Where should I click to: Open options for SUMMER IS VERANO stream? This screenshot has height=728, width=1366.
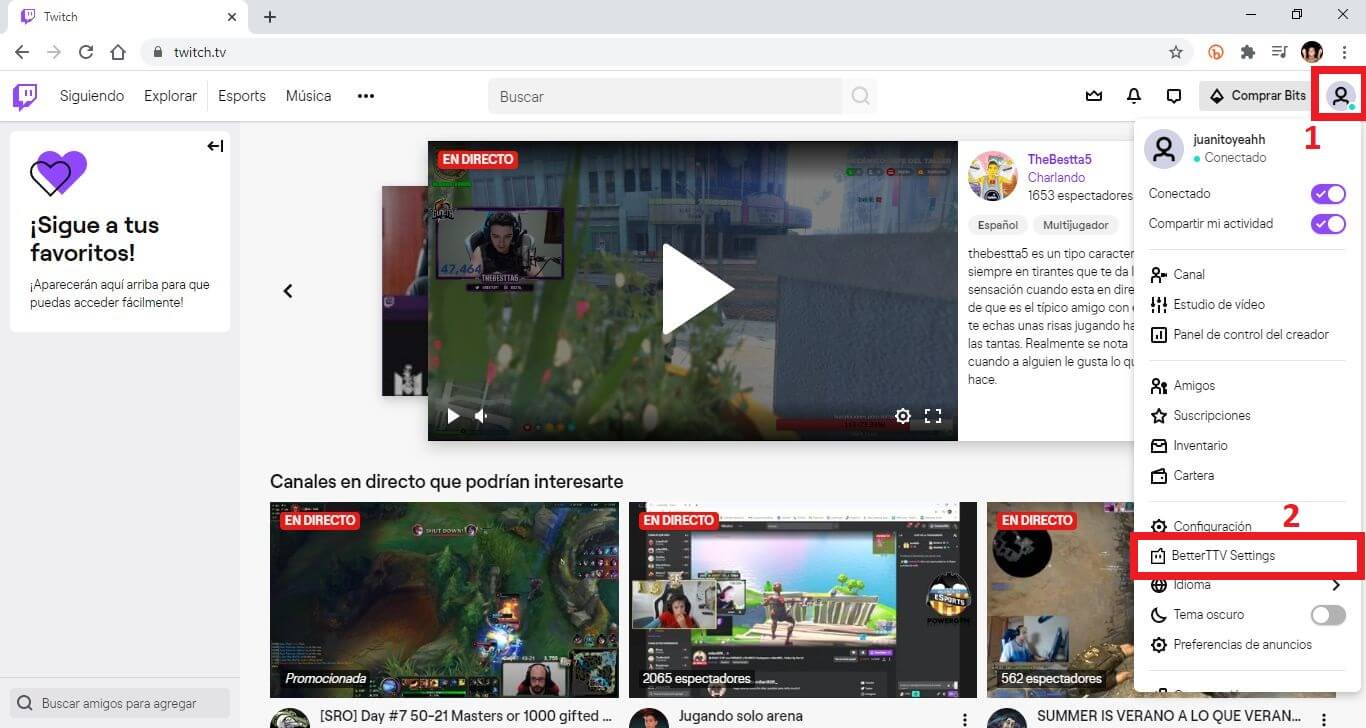tap(1323, 720)
